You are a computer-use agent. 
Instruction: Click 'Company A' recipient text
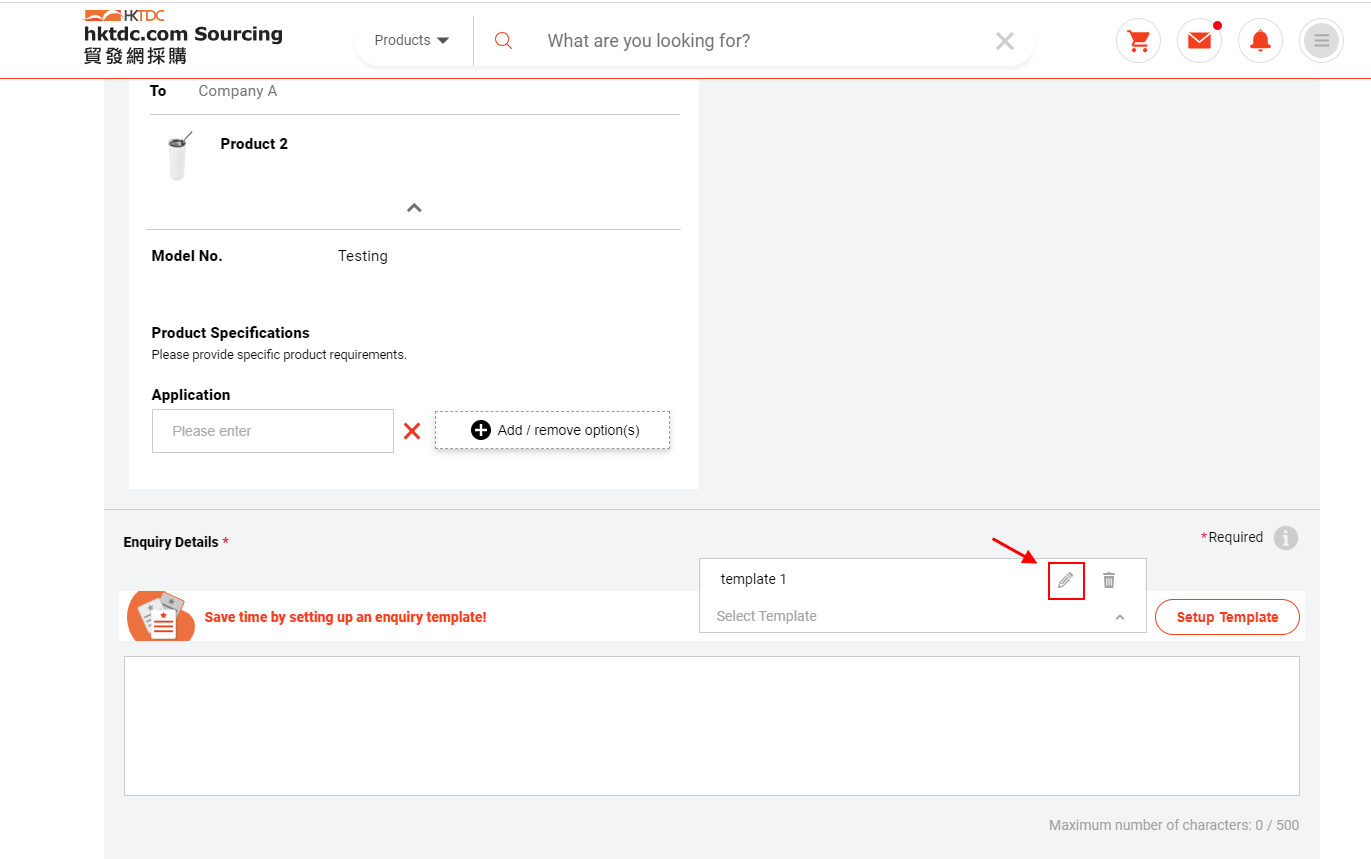click(237, 91)
